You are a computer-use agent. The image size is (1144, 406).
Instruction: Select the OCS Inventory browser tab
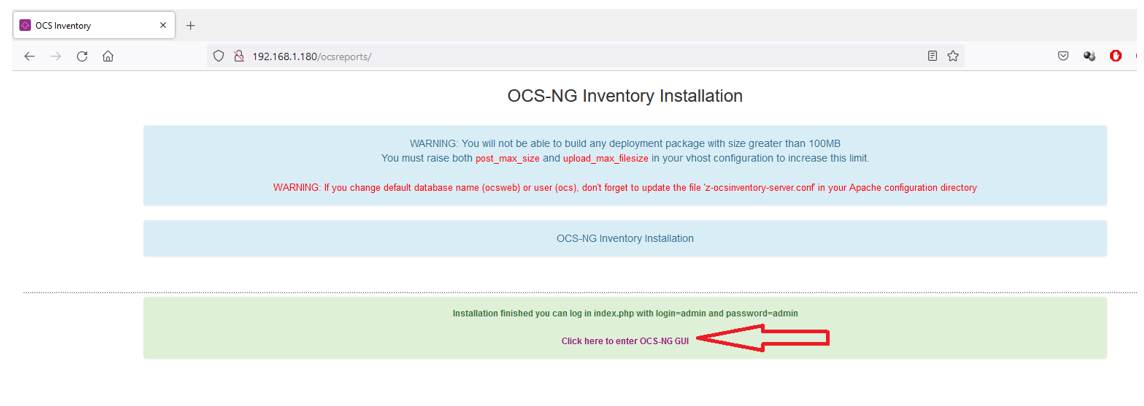pyautogui.click(x=93, y=25)
